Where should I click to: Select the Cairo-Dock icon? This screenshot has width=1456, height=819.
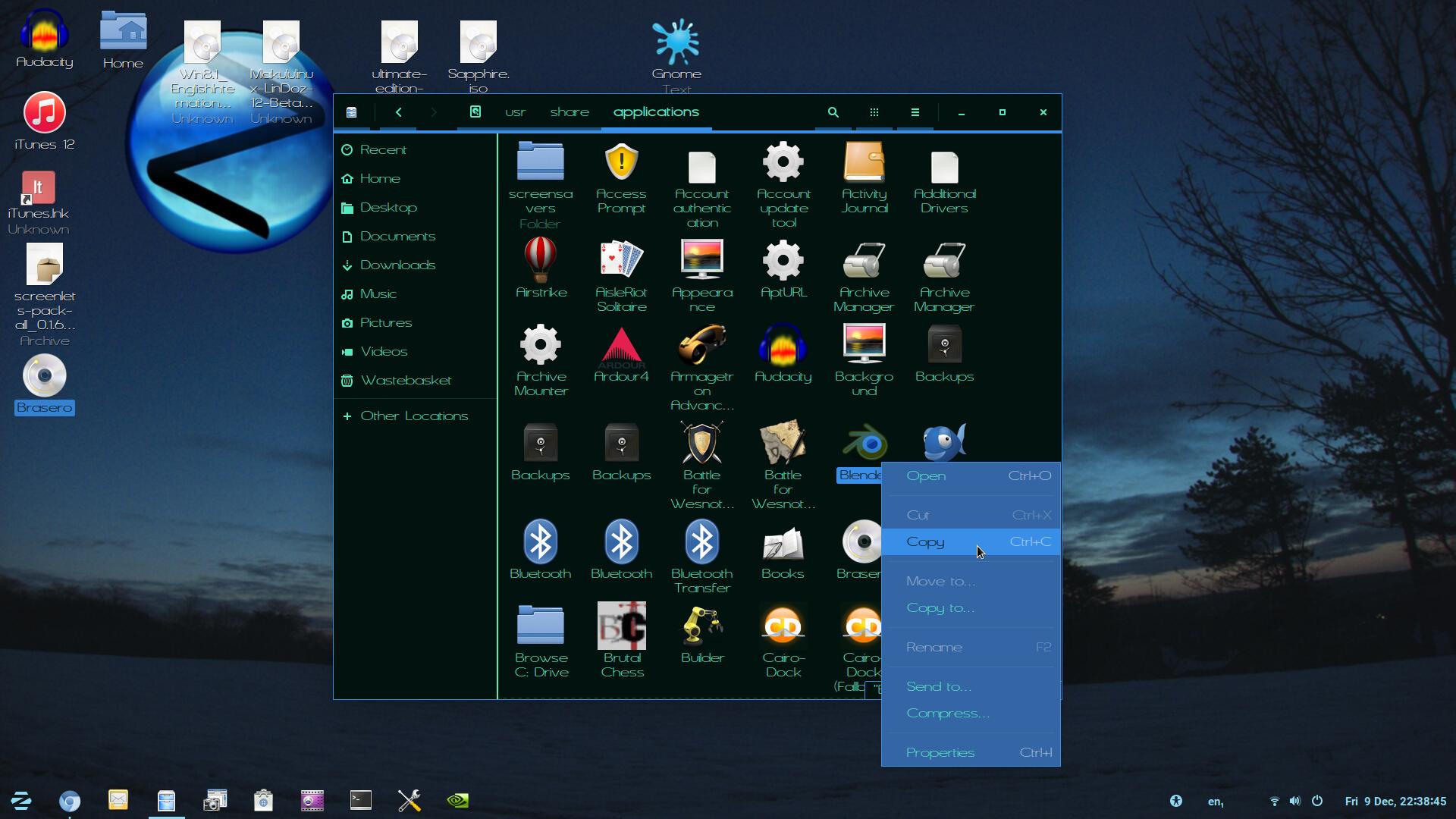point(783,626)
